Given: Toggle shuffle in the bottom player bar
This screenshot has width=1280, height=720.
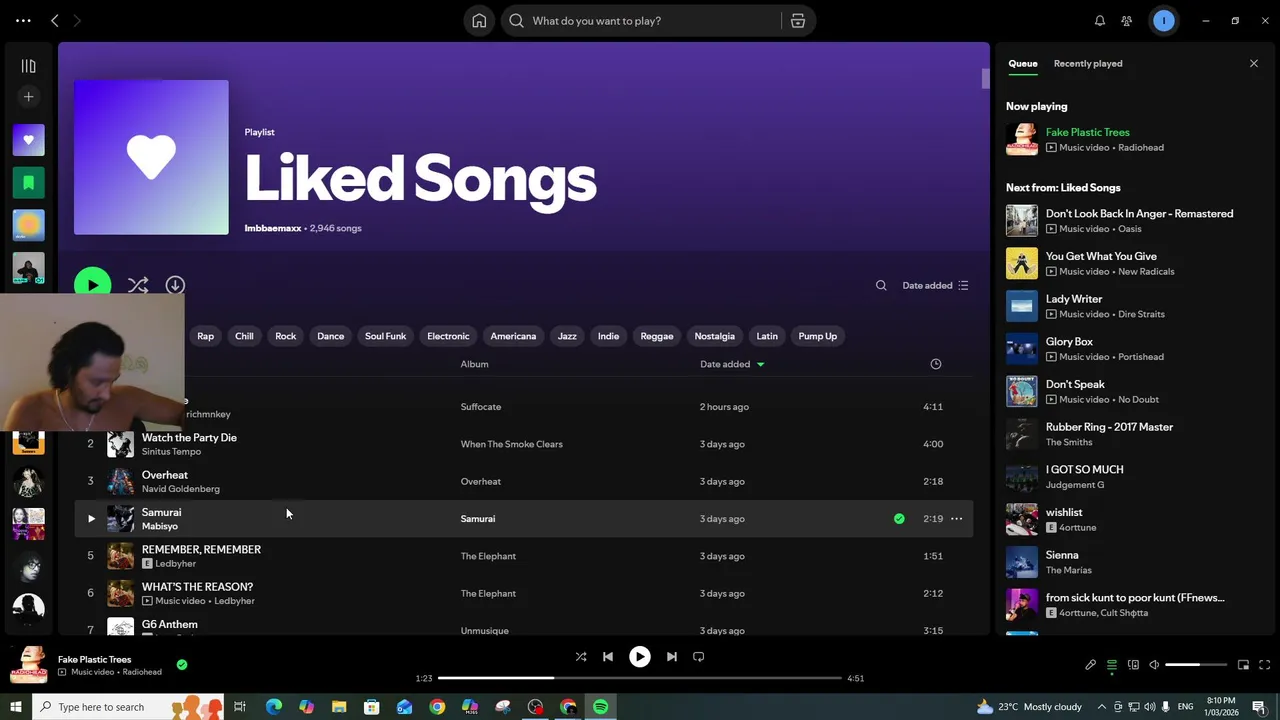Looking at the screenshot, I should tap(581, 657).
